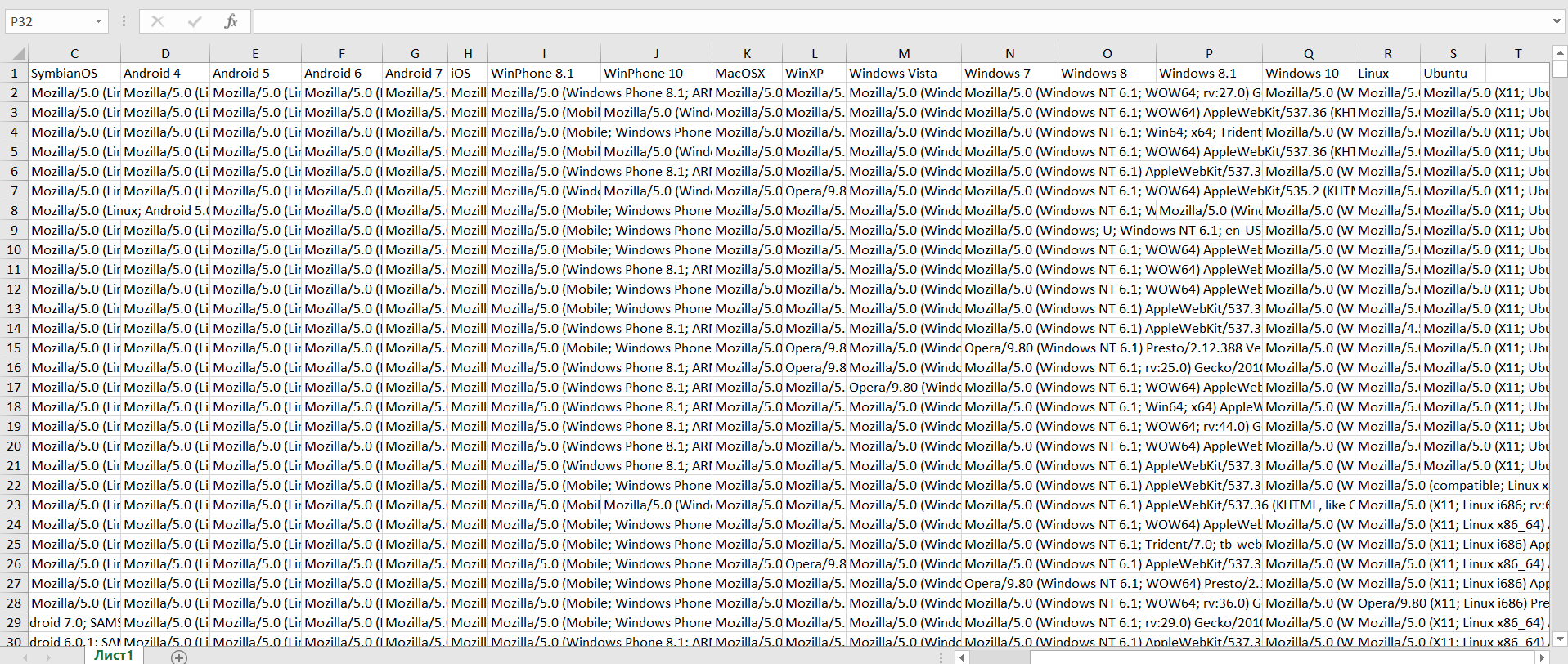
Task: Select column I header
Action: (545, 54)
